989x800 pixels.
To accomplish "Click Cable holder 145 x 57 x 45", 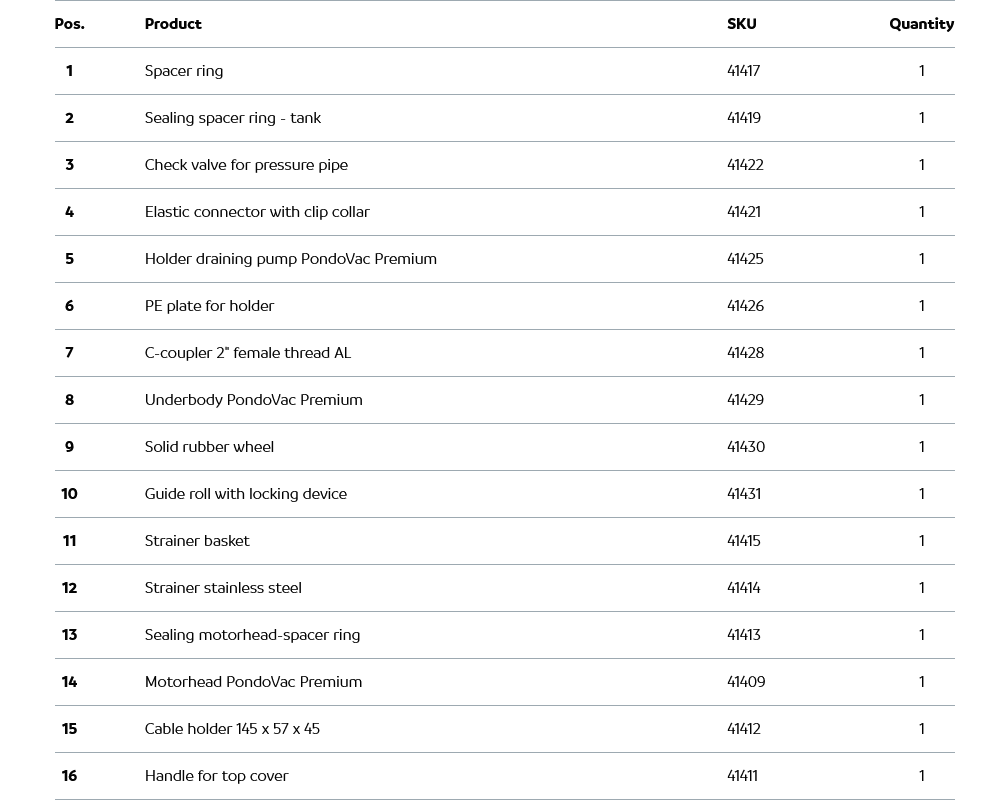I will [x=232, y=729].
